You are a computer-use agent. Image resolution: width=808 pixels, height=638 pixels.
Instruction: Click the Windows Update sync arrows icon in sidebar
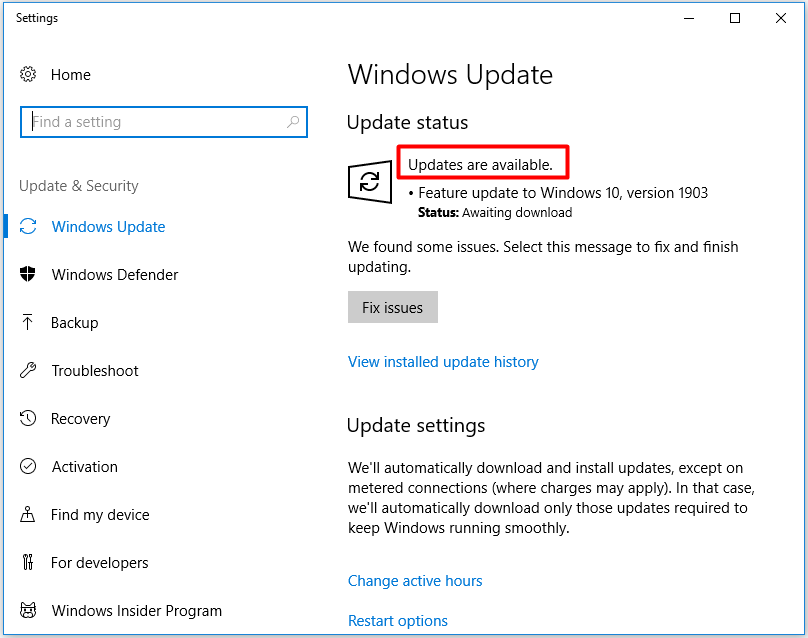point(28,226)
